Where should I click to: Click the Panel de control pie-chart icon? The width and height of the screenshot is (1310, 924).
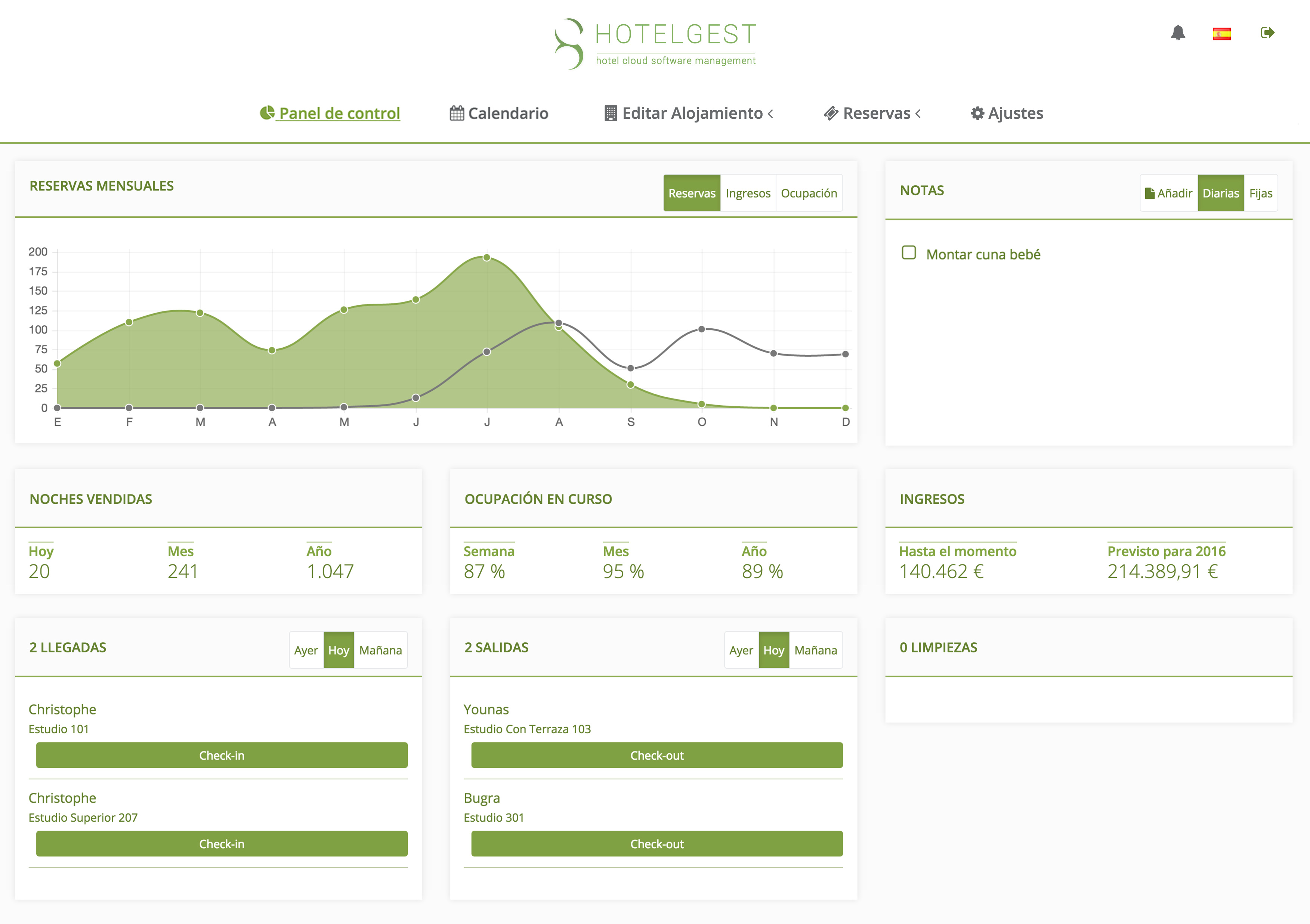coord(267,113)
